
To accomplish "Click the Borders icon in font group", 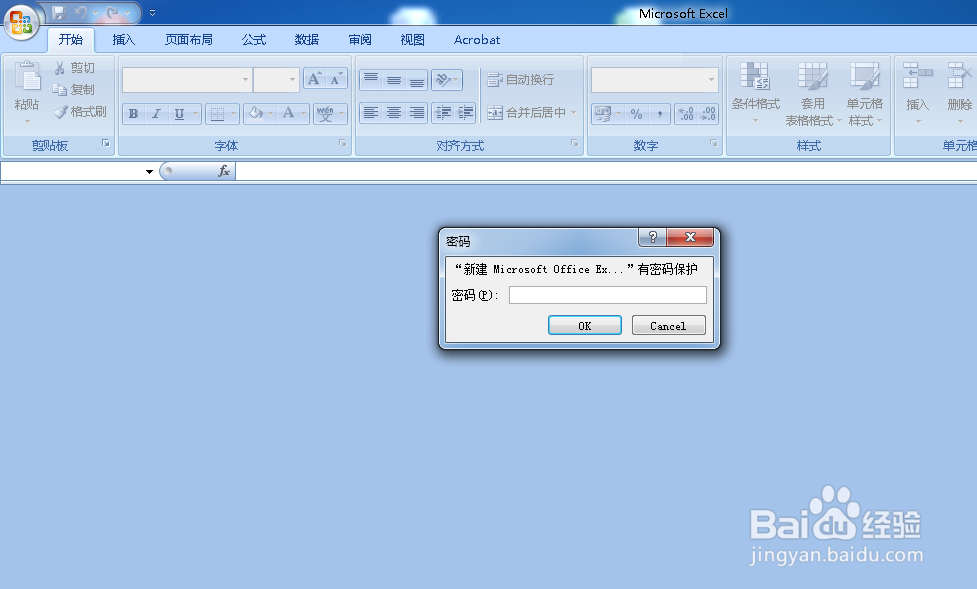I will pos(217,113).
